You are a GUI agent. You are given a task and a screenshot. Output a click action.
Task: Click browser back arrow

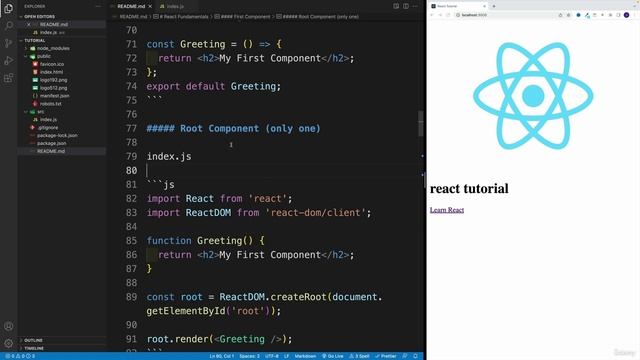tap(432, 15)
